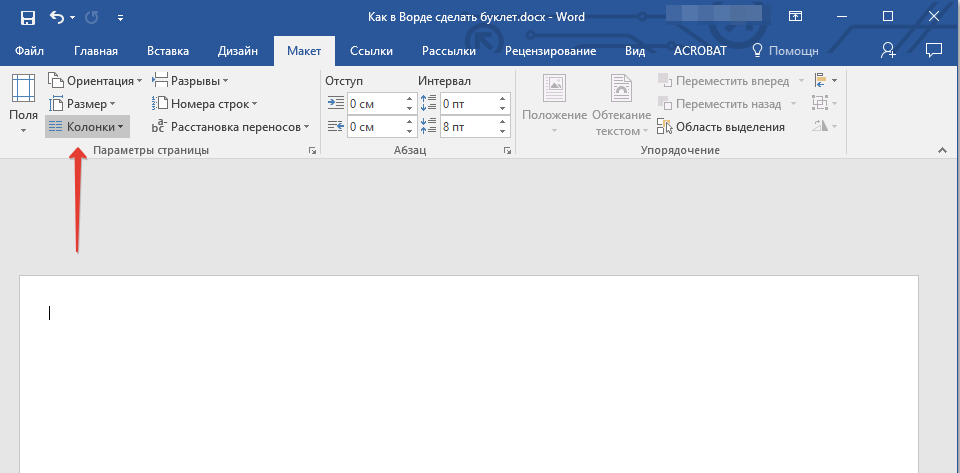Screen dimensions: 960x473
Task: Open the Размер page size dropdown
Action: click(x=84, y=104)
